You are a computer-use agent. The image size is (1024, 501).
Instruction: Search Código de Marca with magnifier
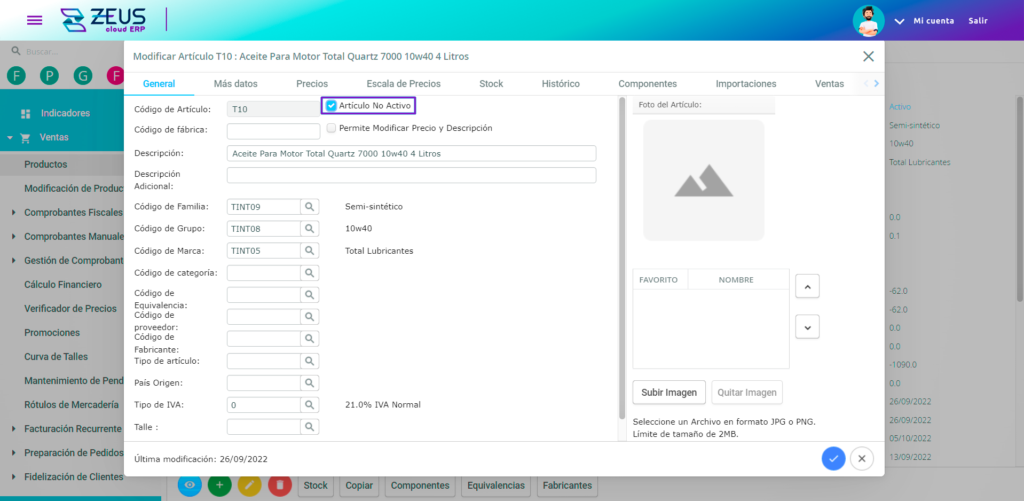(x=310, y=250)
